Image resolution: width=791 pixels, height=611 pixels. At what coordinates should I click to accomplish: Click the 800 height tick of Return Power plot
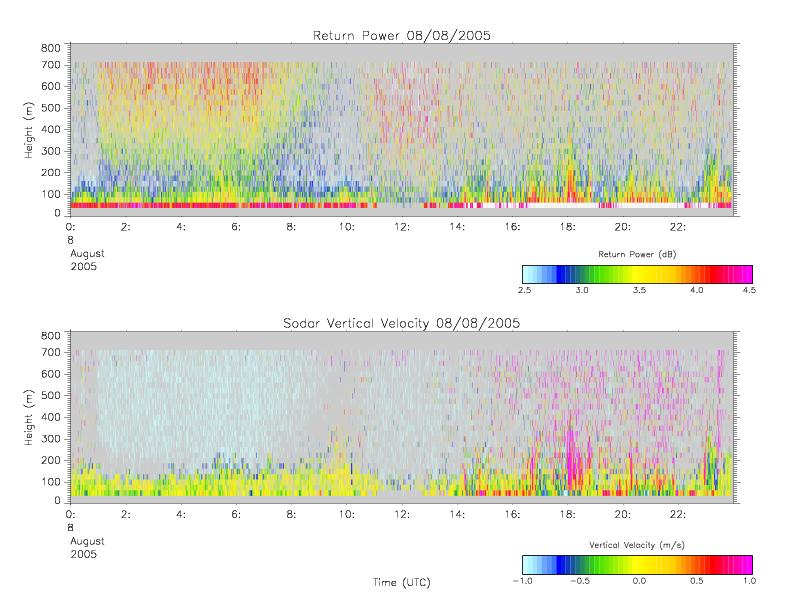pos(50,48)
